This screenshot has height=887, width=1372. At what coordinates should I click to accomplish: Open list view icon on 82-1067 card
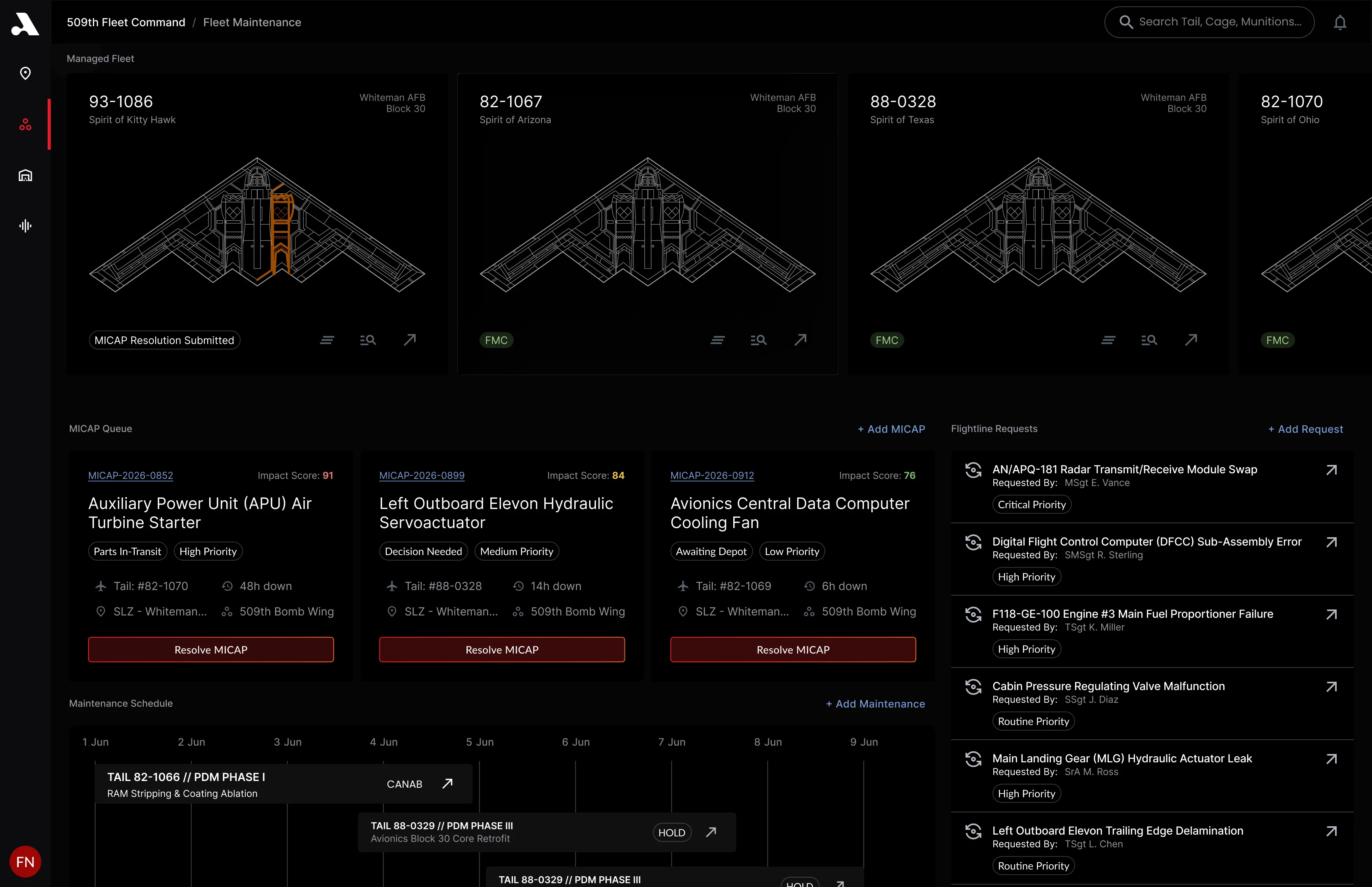[717, 340]
